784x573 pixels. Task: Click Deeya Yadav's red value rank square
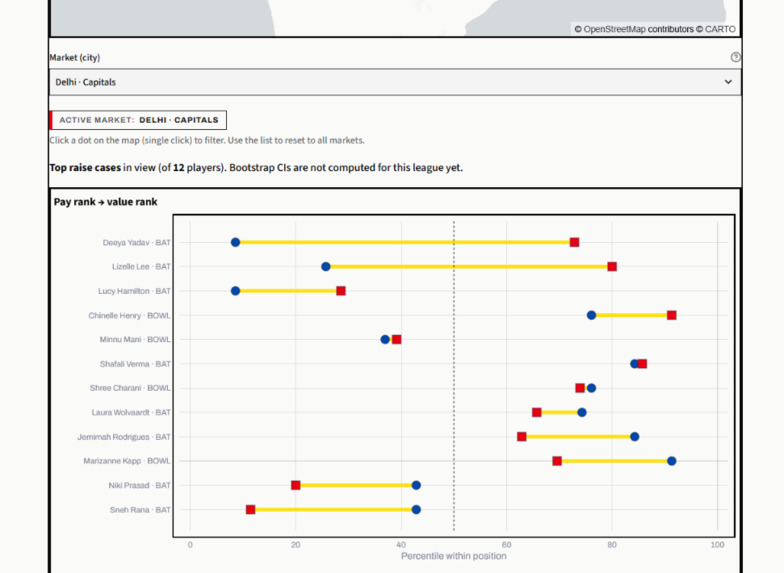(574, 242)
